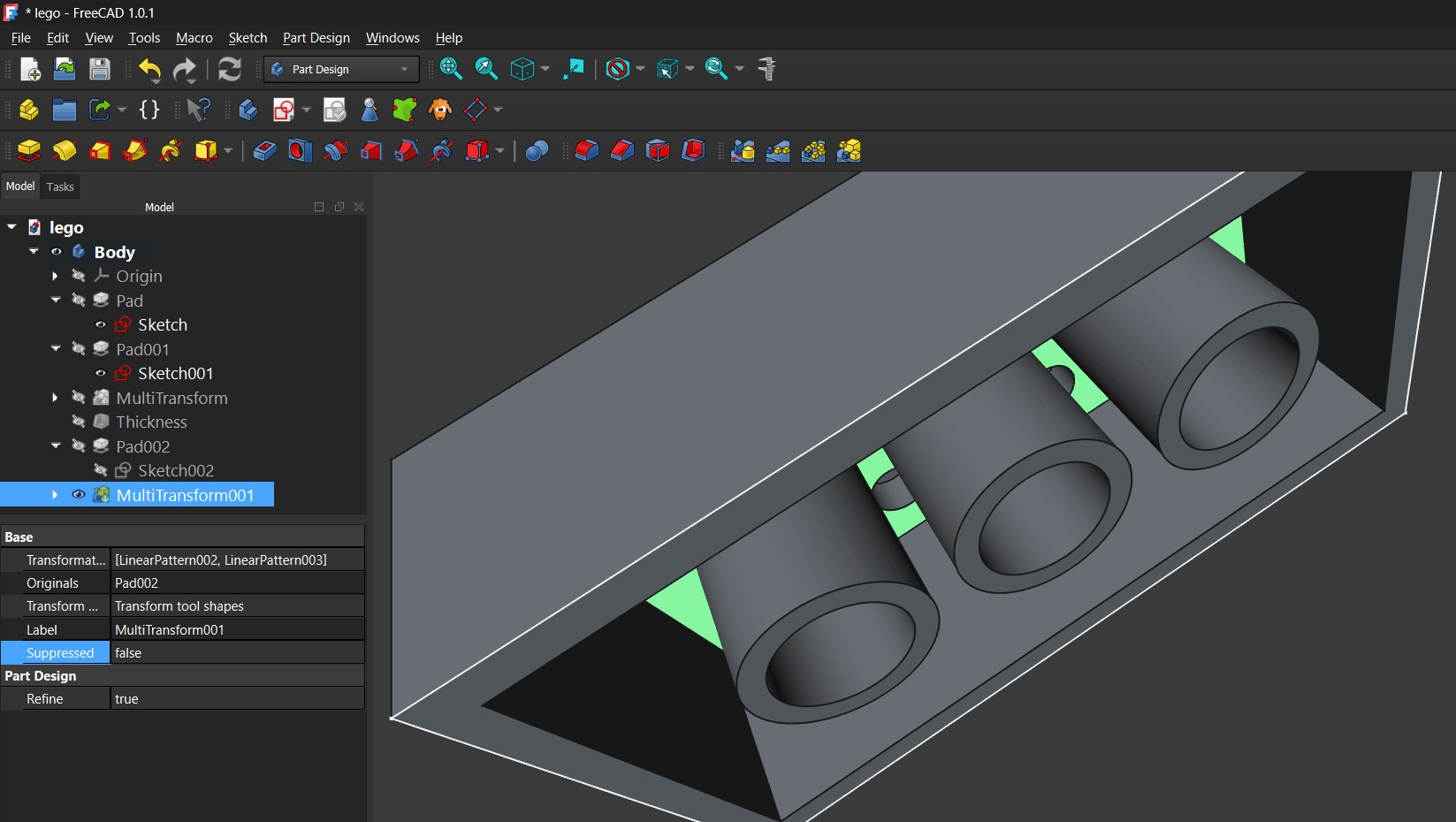Click the Mirrored feature icon
This screenshot has height=822, width=1456.
point(743,151)
